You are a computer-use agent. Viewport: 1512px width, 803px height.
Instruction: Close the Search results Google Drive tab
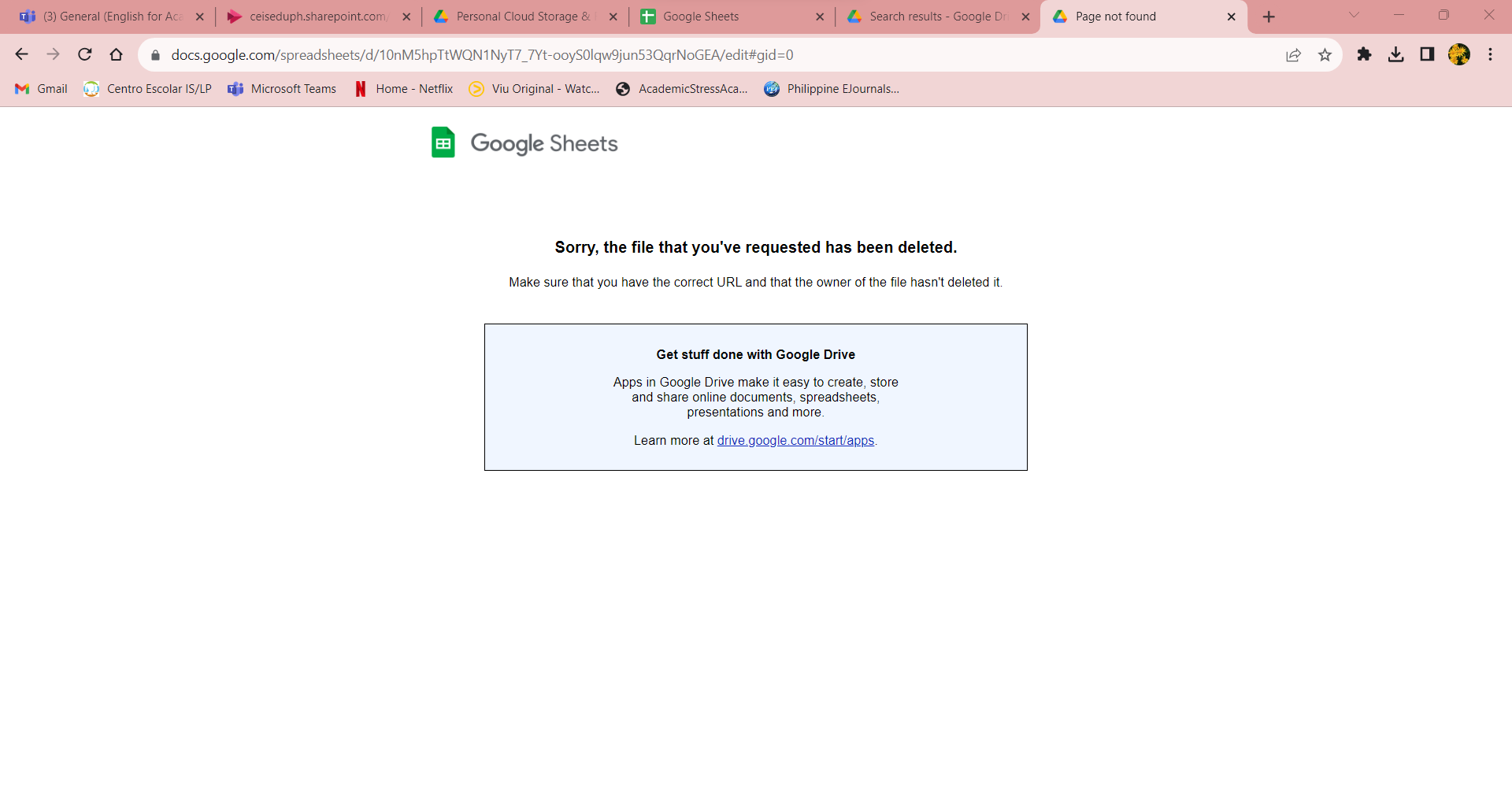[x=1025, y=17]
